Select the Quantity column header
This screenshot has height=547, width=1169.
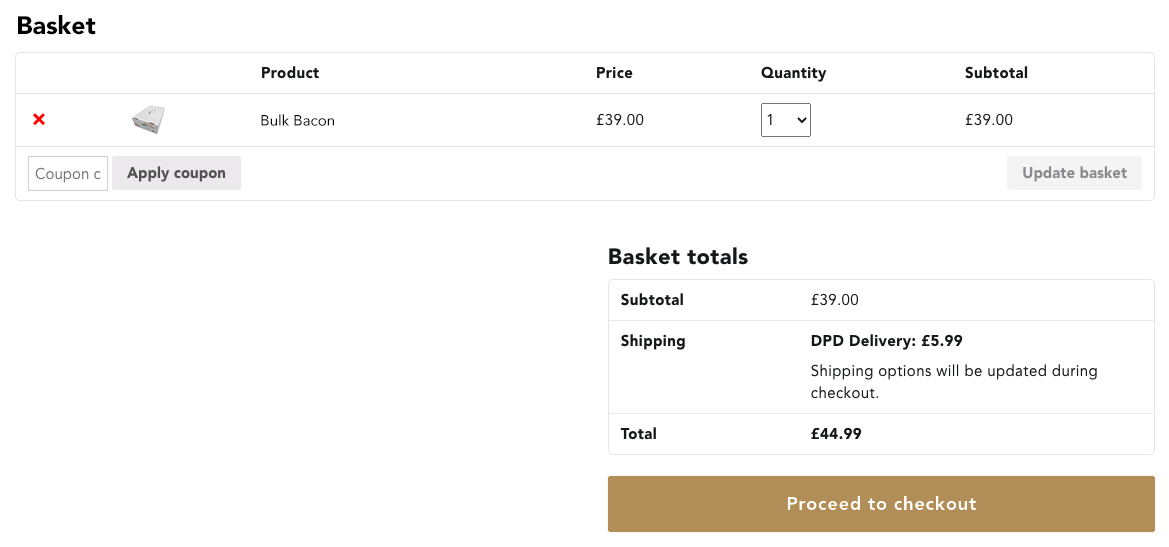tap(793, 73)
